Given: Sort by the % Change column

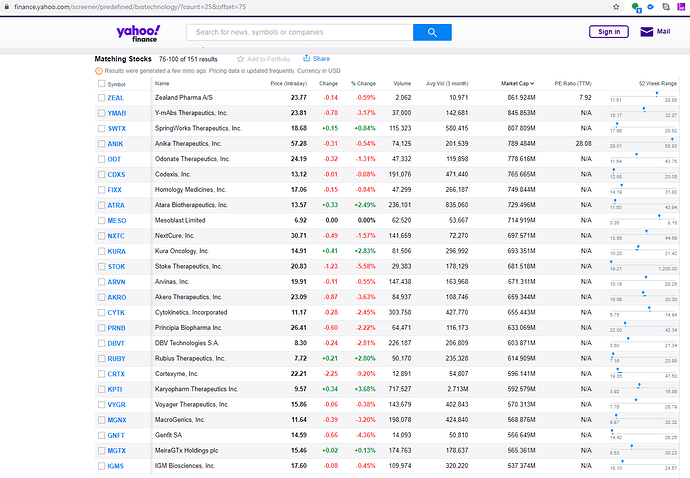Looking at the screenshot, I should 363,84.
